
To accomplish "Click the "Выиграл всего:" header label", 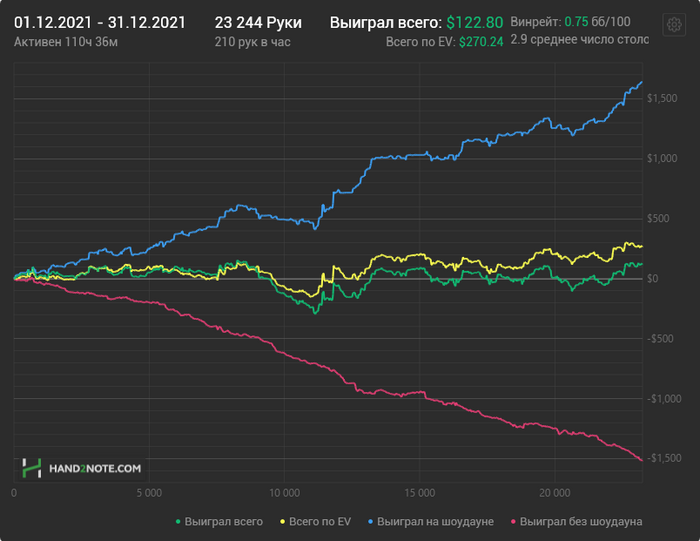I will pos(386,23).
